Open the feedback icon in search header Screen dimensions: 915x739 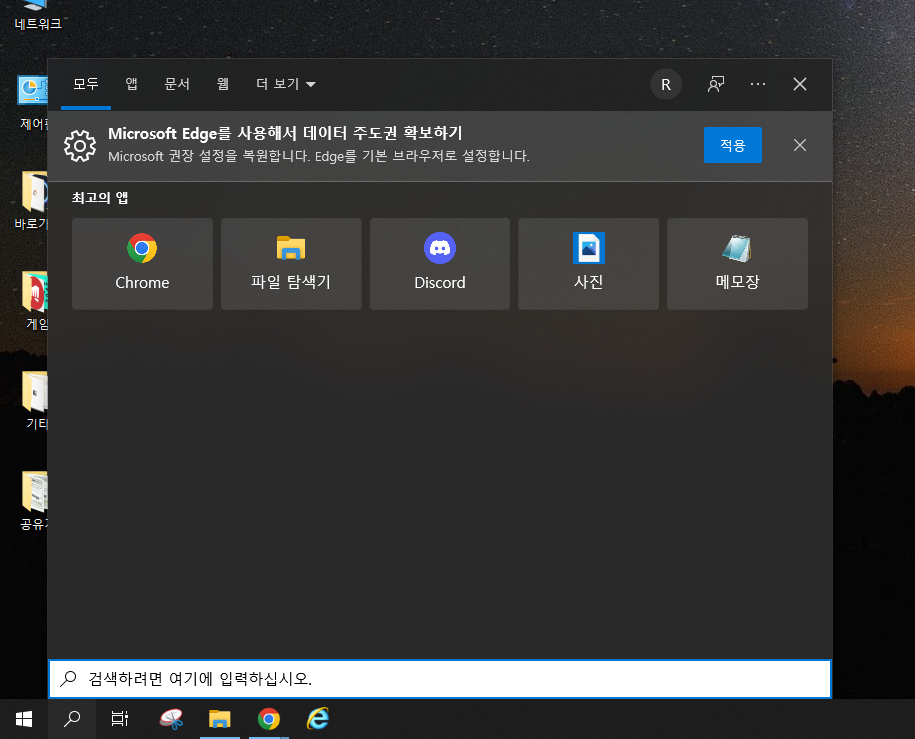point(715,85)
